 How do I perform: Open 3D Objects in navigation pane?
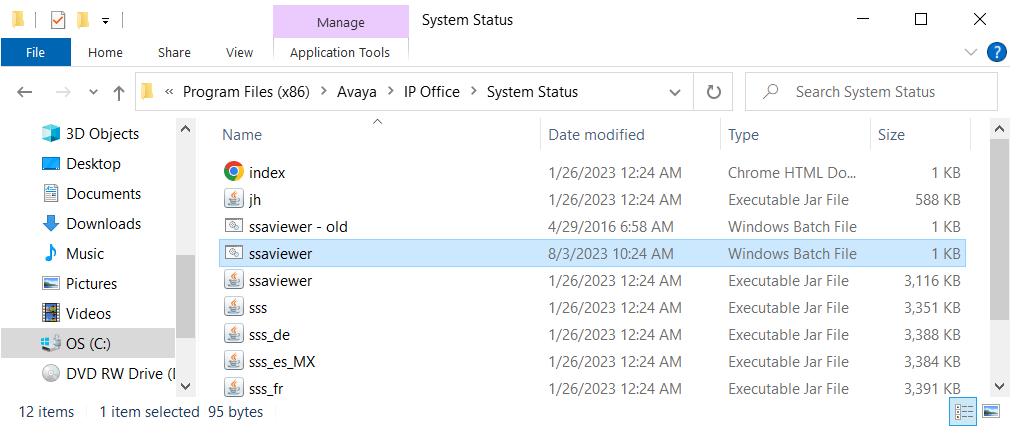click(x=102, y=133)
